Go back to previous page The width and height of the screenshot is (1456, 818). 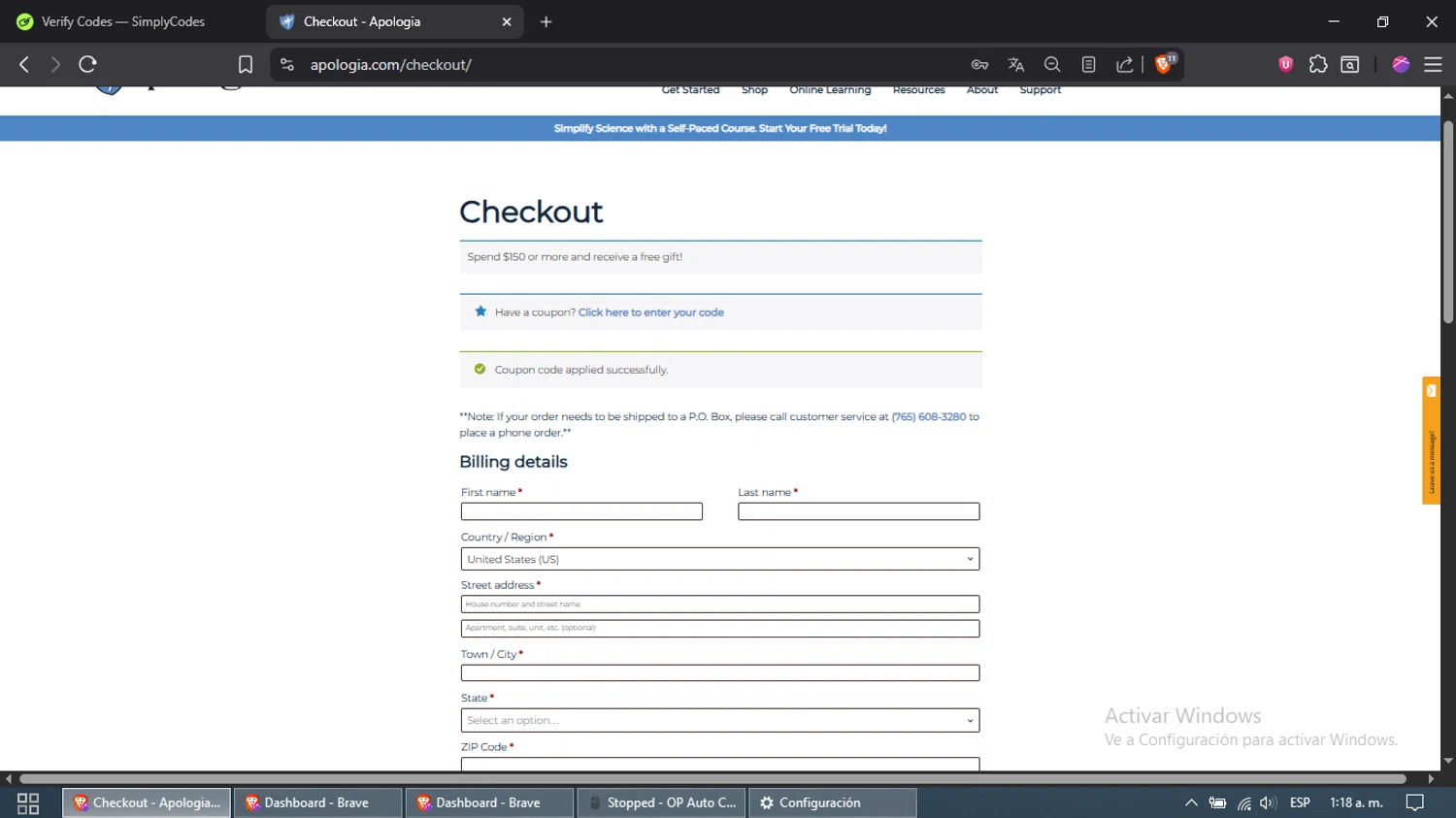(x=24, y=65)
